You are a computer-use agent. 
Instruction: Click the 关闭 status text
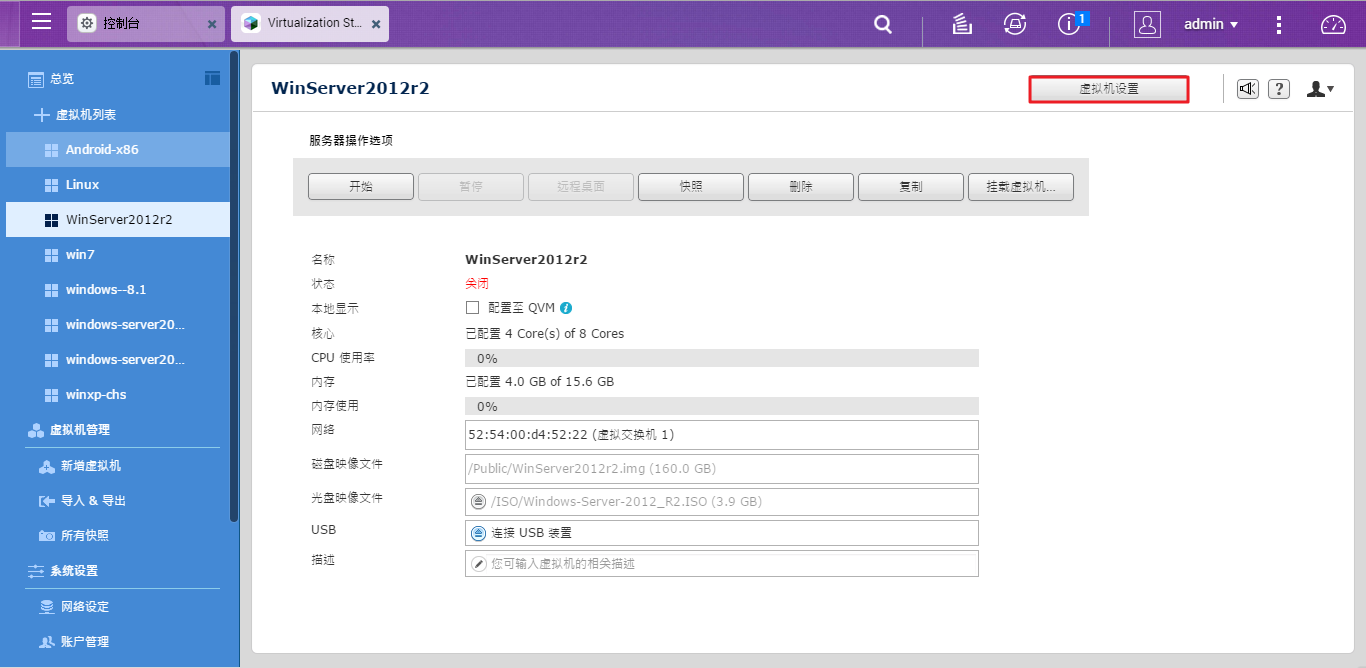click(477, 284)
